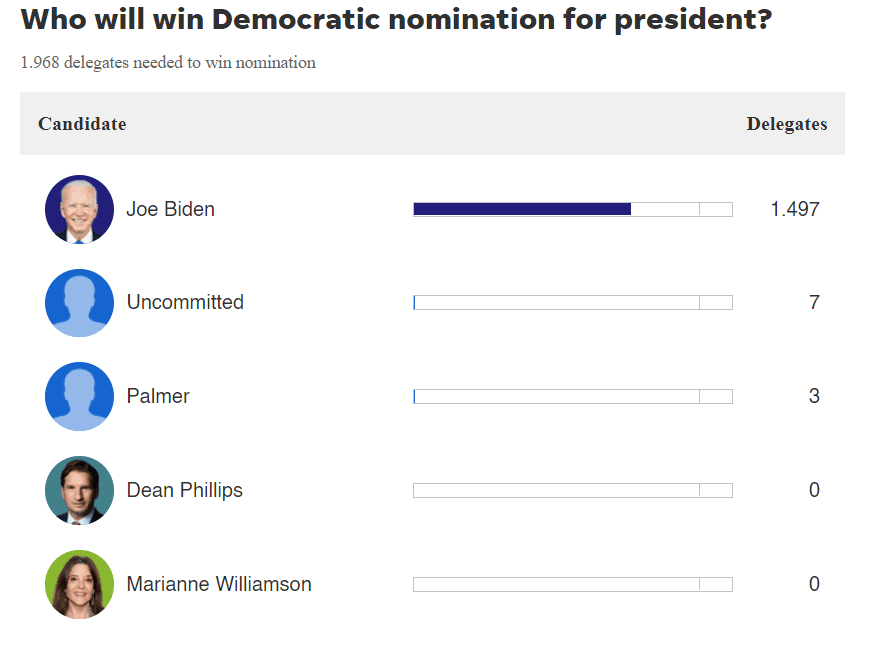Click Marianne Williamson's empty delegate bar
This screenshot has height=647, width=880.
pyautogui.click(x=572, y=584)
